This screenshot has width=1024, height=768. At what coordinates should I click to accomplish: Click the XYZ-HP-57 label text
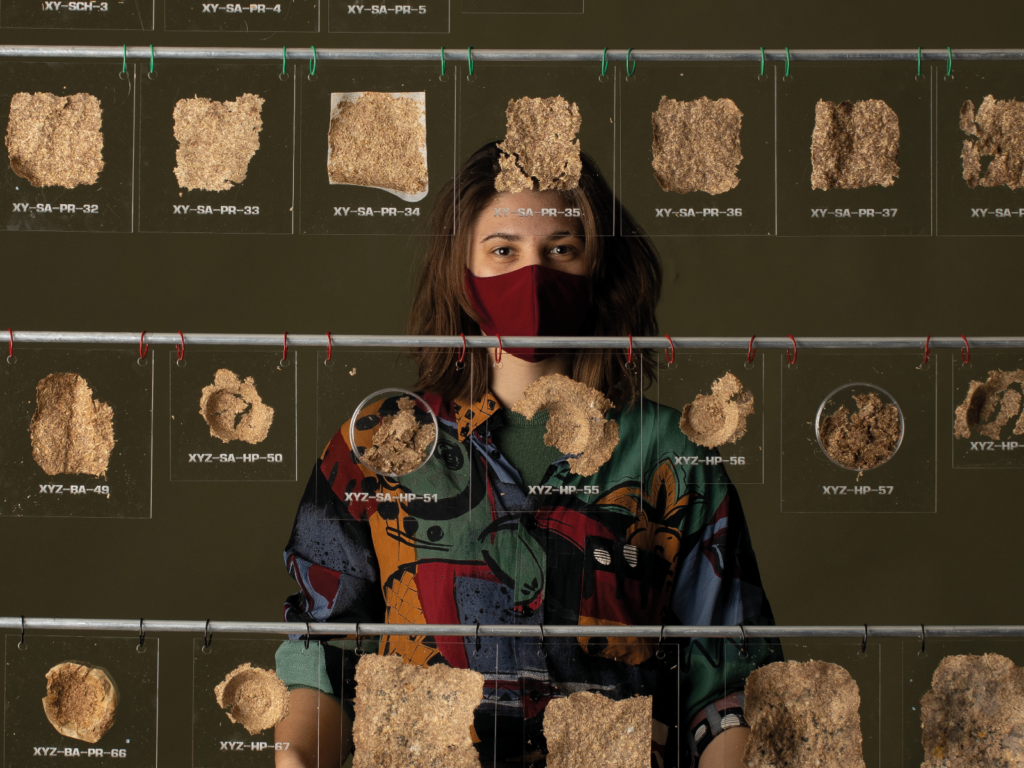(x=857, y=490)
